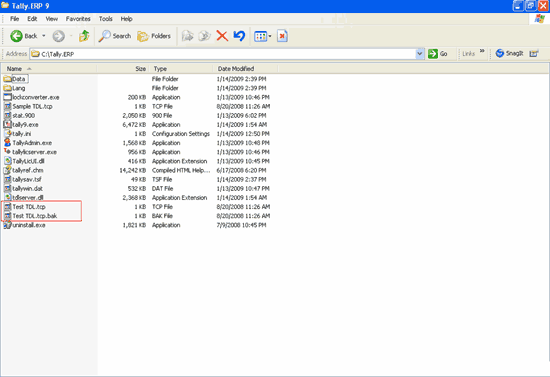The height and width of the screenshot is (377, 550).
Task: Expand the Links toolbar chevron
Action: [482, 52]
